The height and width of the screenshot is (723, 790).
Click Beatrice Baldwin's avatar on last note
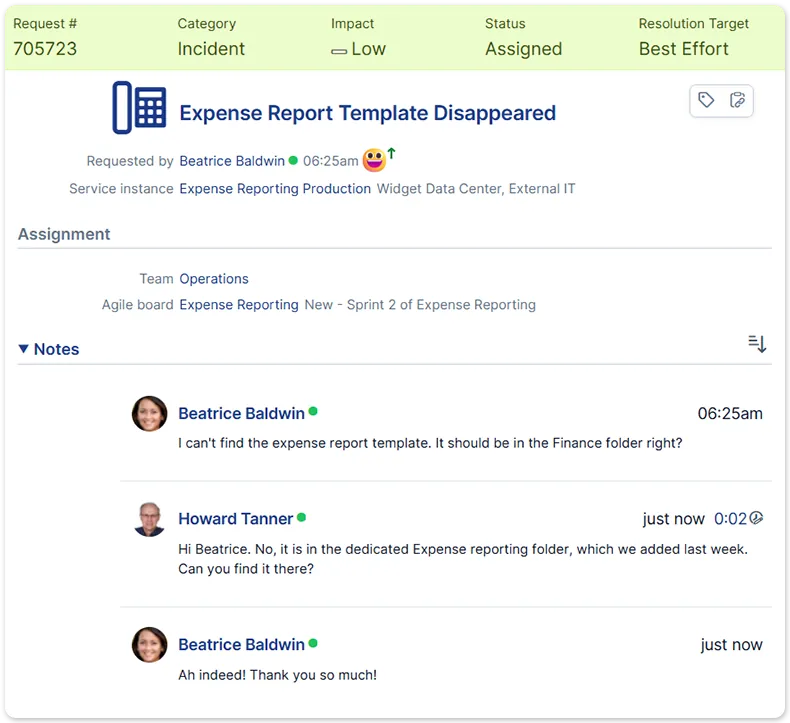pyautogui.click(x=150, y=644)
